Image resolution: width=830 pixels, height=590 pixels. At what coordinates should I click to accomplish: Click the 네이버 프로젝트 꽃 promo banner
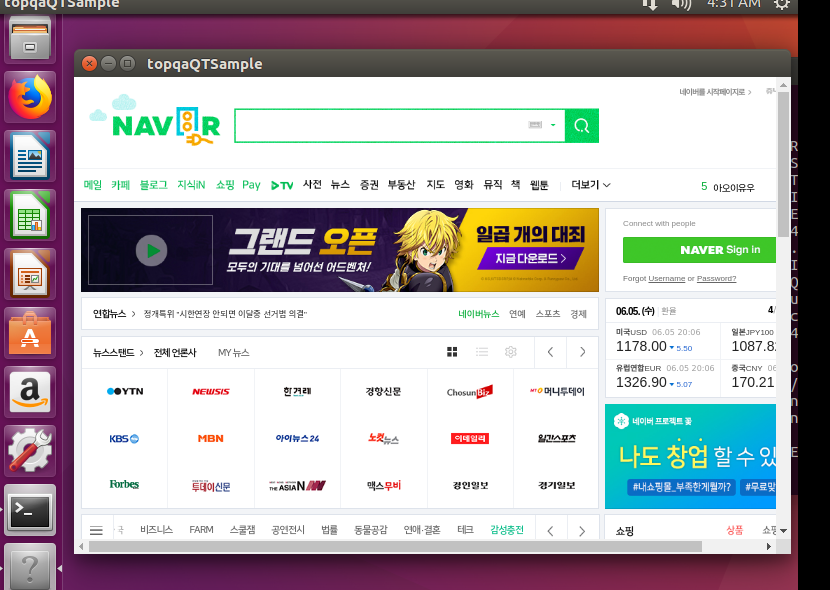point(690,456)
